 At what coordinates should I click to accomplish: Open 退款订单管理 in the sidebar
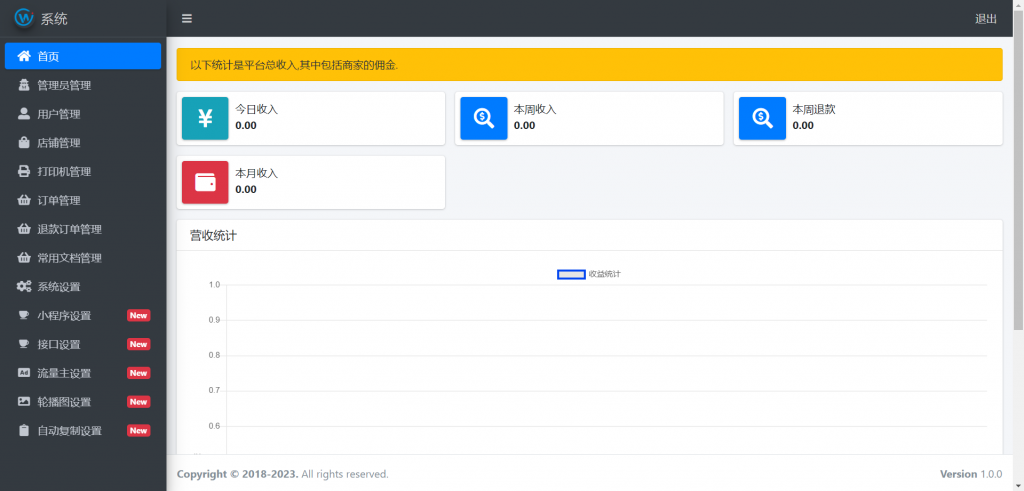83,229
